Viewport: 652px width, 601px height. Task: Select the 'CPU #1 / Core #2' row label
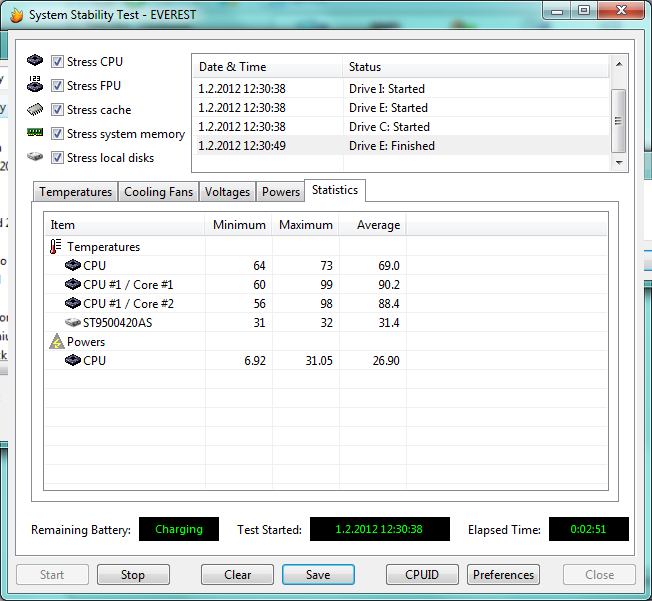tap(128, 304)
